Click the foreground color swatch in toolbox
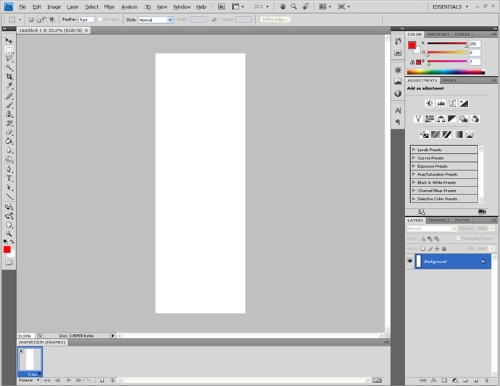 pos(7,249)
